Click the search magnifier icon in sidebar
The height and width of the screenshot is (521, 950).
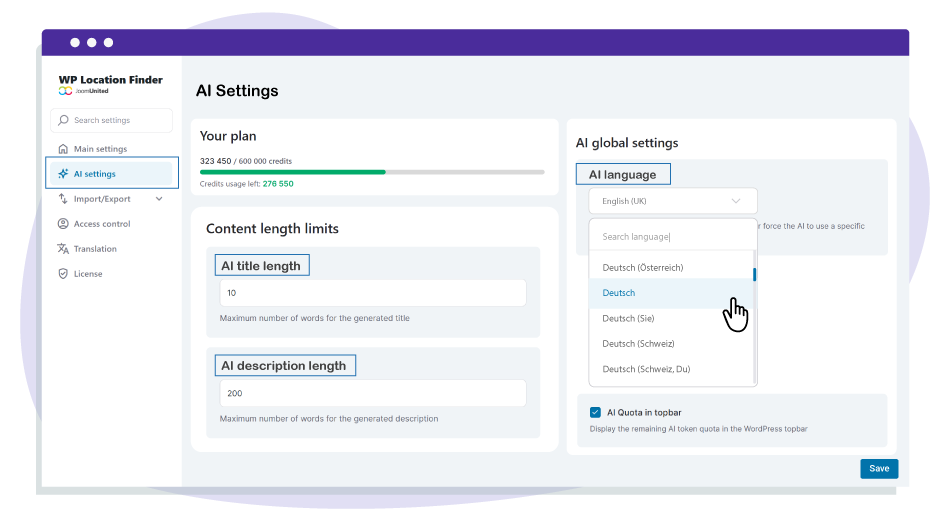click(x=64, y=121)
